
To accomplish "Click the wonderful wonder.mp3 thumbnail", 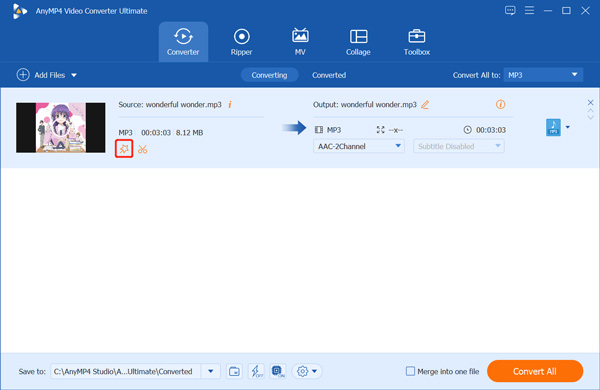I will click(x=61, y=127).
